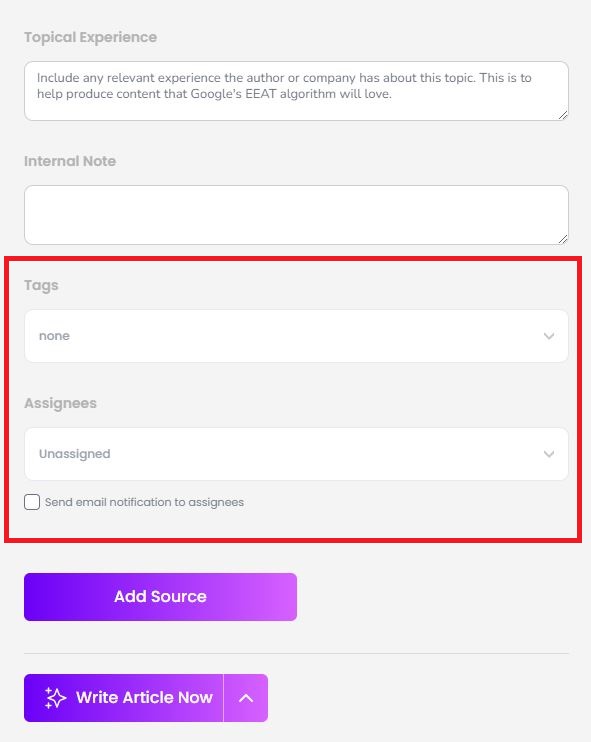Image resolution: width=591 pixels, height=742 pixels.
Task: Focus the Internal Note text area
Action: click(x=296, y=215)
